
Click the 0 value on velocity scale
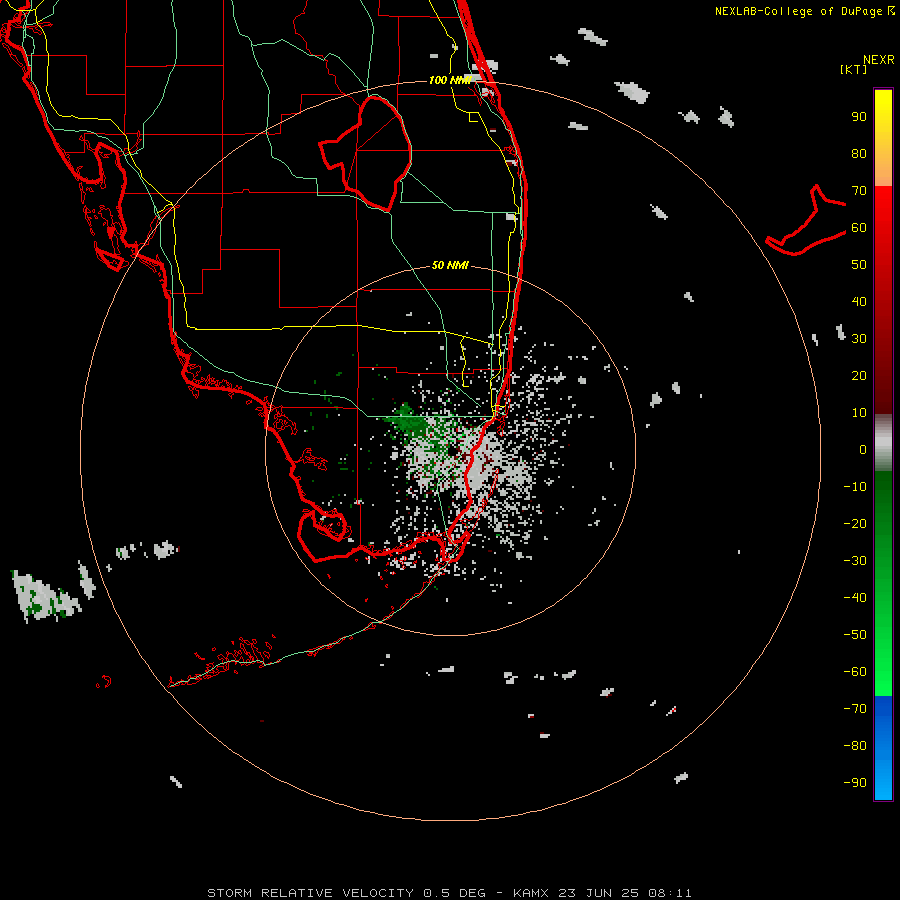[863, 450]
